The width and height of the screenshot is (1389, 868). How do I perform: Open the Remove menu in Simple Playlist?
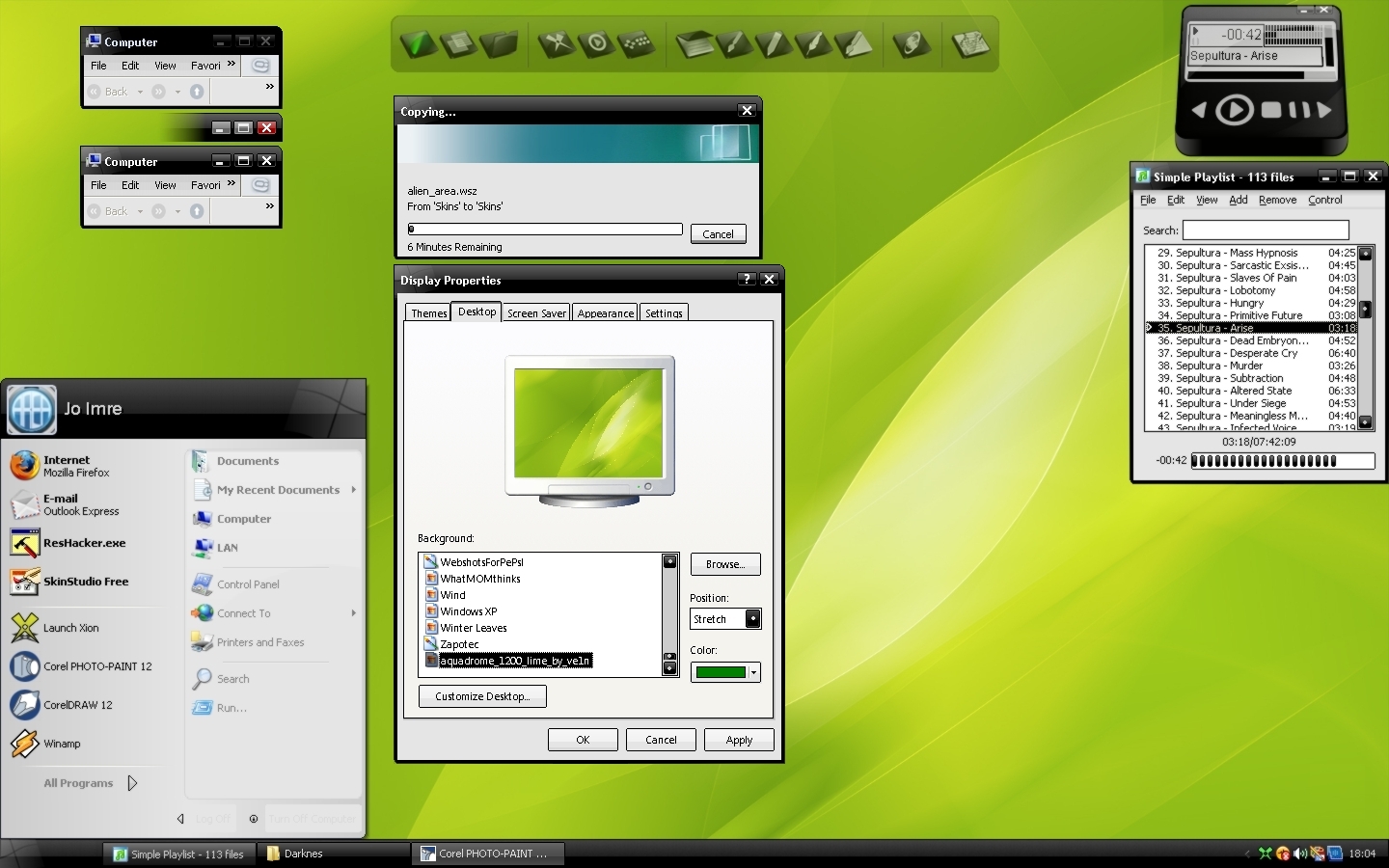tap(1277, 200)
